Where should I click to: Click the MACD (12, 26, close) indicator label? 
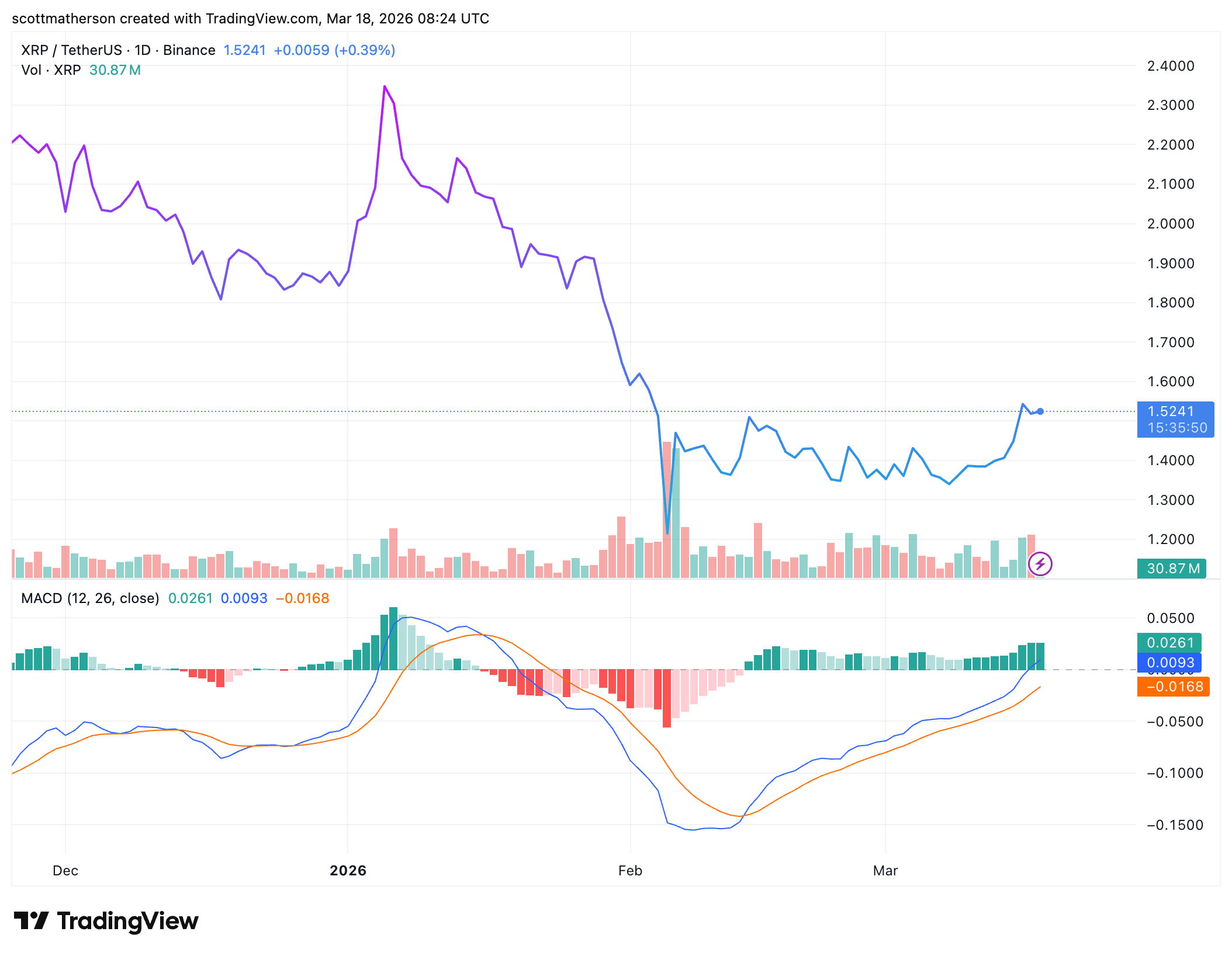[x=89, y=598]
